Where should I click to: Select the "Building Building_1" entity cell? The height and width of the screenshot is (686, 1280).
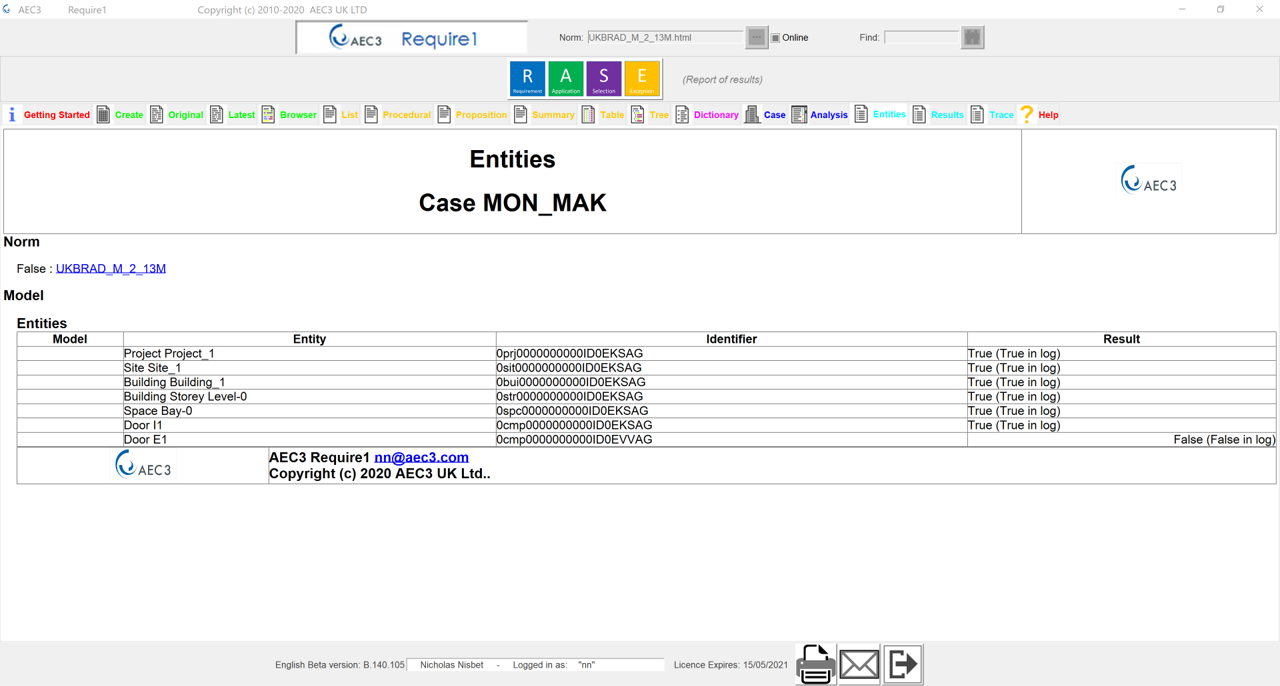(x=309, y=382)
